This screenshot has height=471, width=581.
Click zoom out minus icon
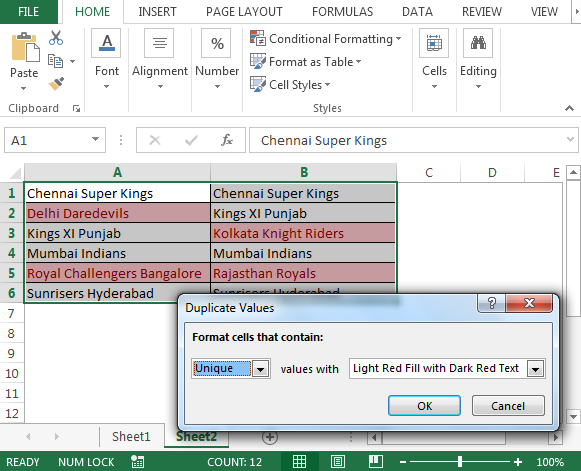tap(403, 462)
